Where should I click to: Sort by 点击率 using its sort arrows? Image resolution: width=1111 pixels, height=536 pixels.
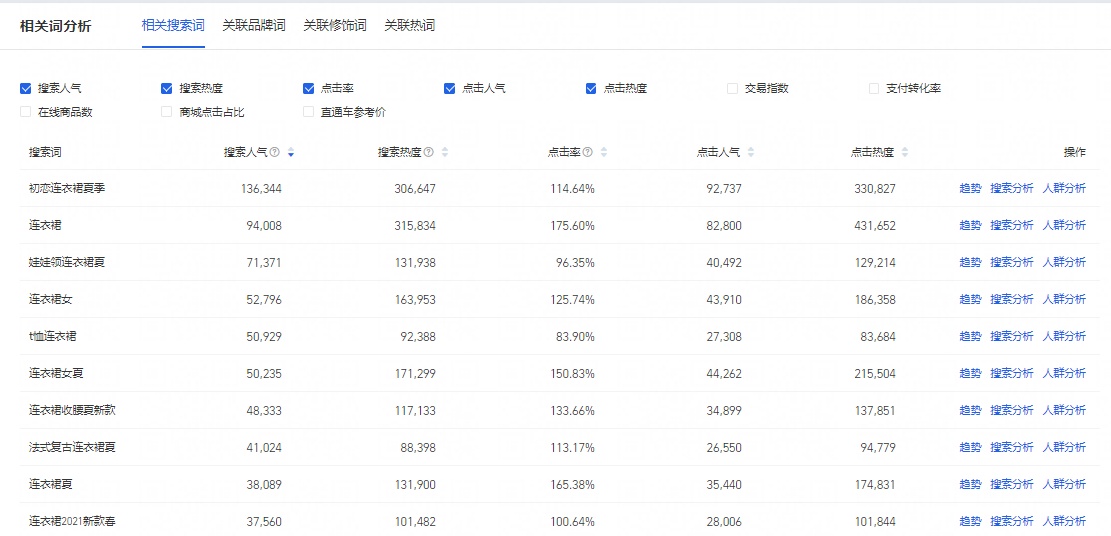coord(604,153)
